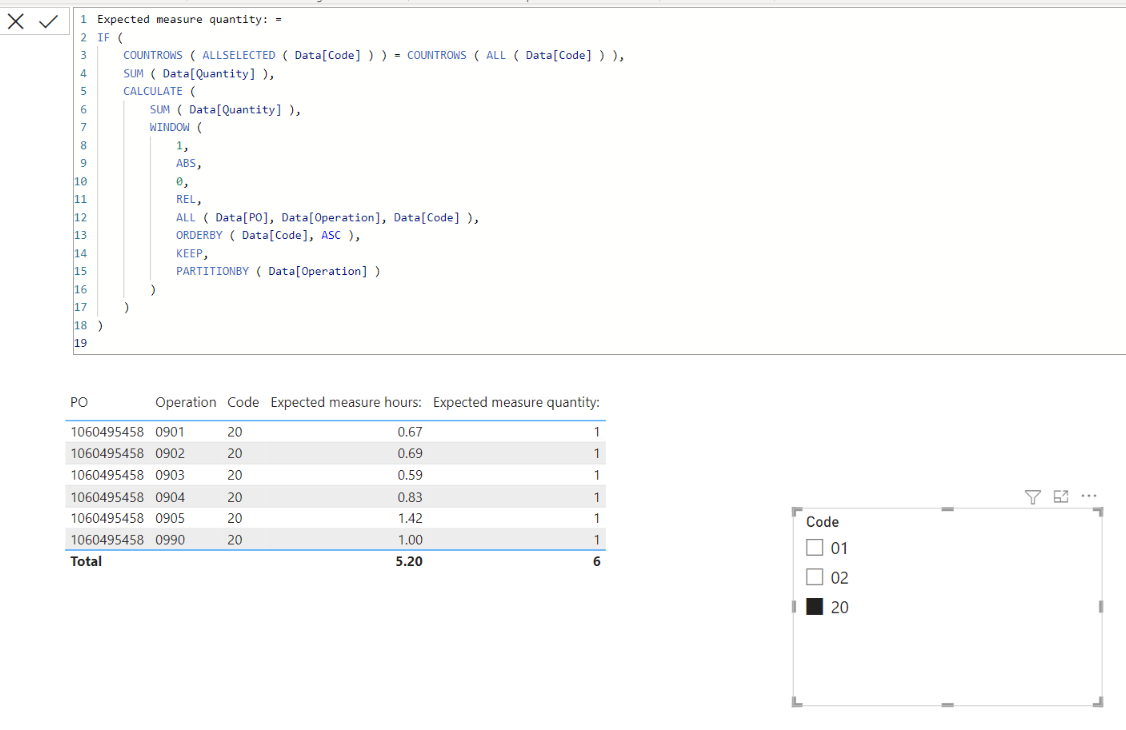Screen dimensions: 1126x730
Task: Select operation 0902 cell
Action: [x=170, y=454]
